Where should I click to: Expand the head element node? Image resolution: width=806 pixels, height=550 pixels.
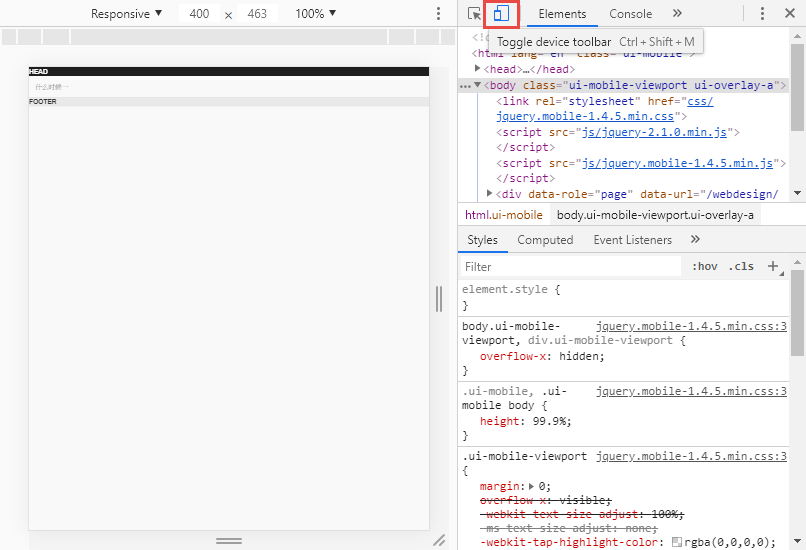478,69
